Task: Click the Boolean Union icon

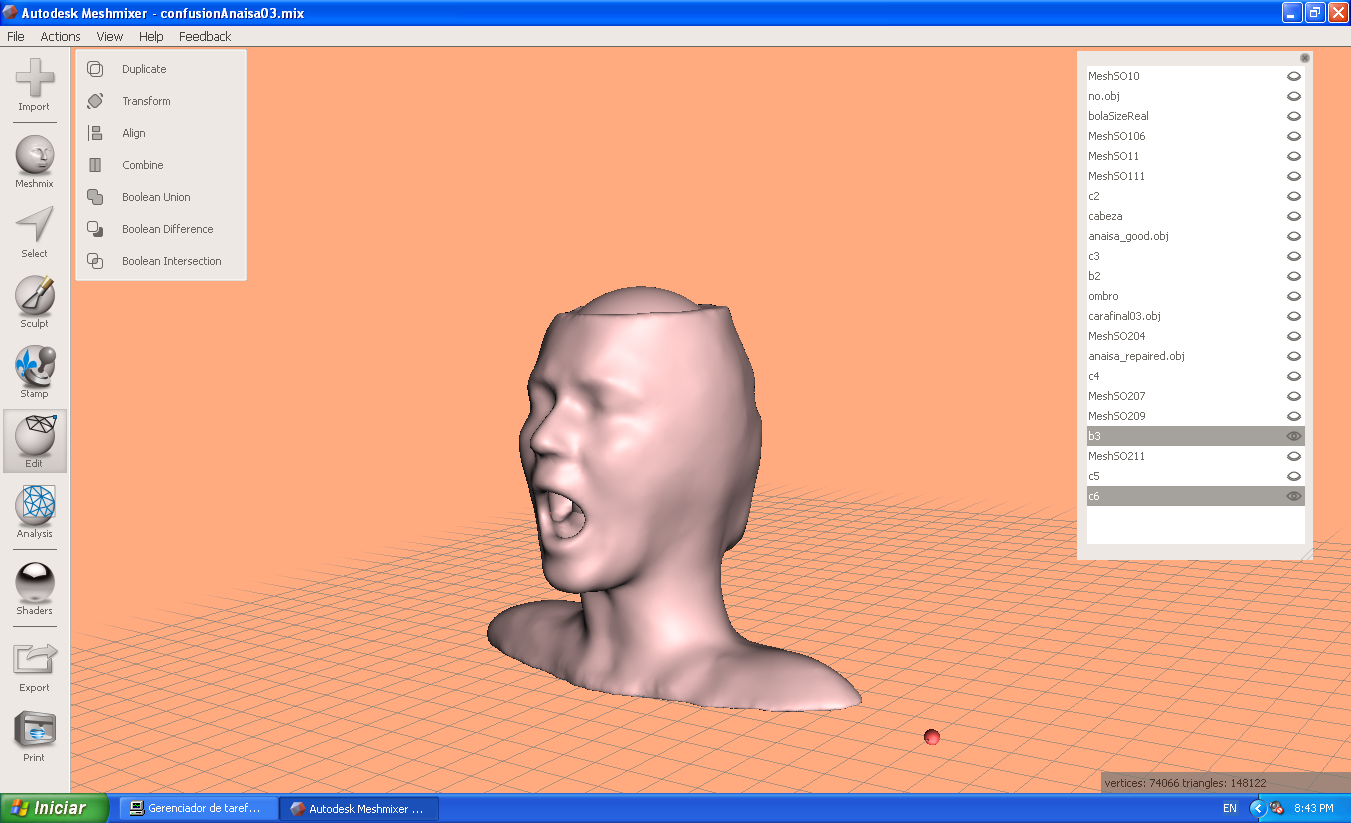Action: click(x=95, y=197)
